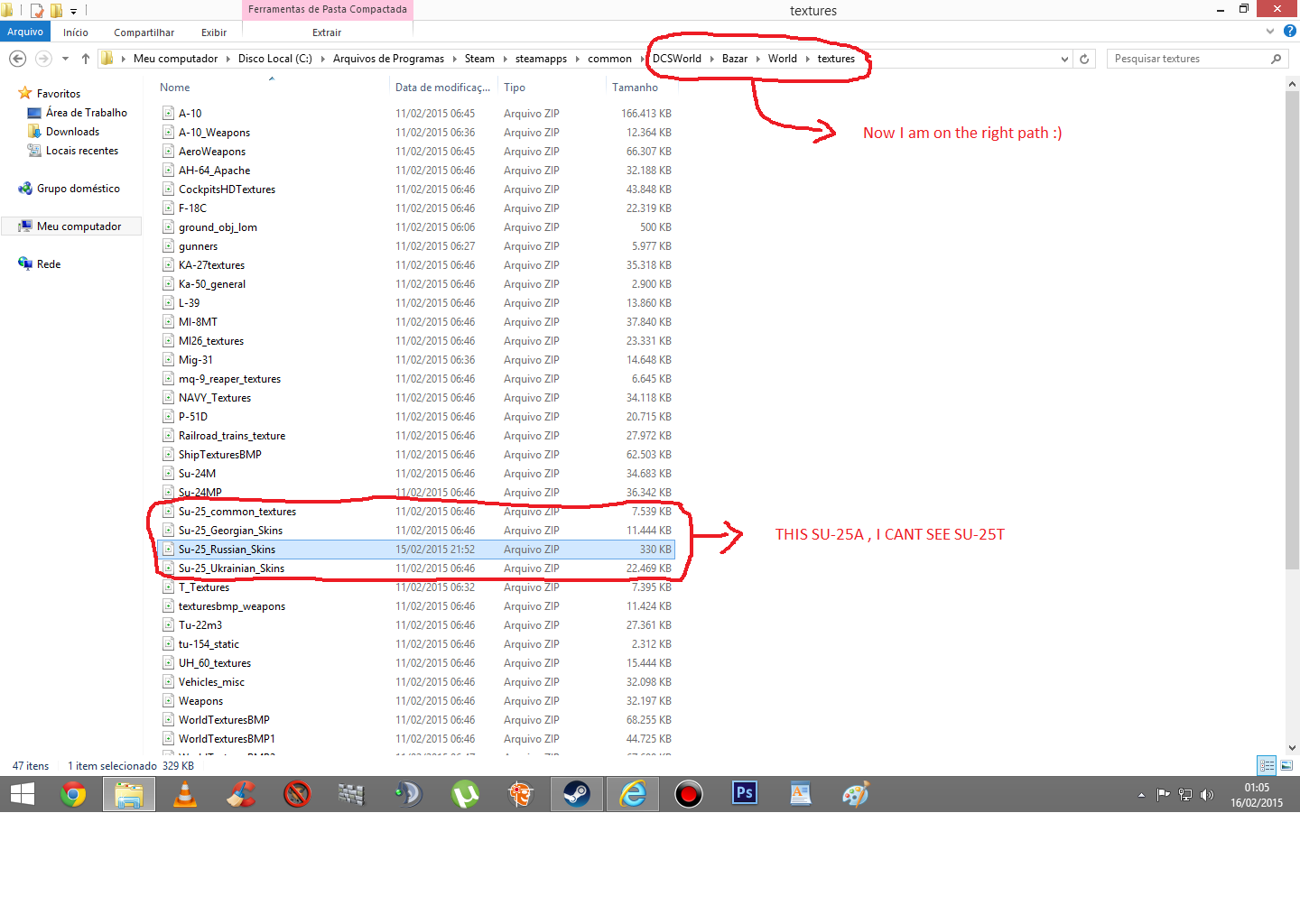Image resolution: width=1300 pixels, height=924 pixels.
Task: Expand subfolders arrow after Bazar in path
Action: pyautogui.click(x=758, y=59)
